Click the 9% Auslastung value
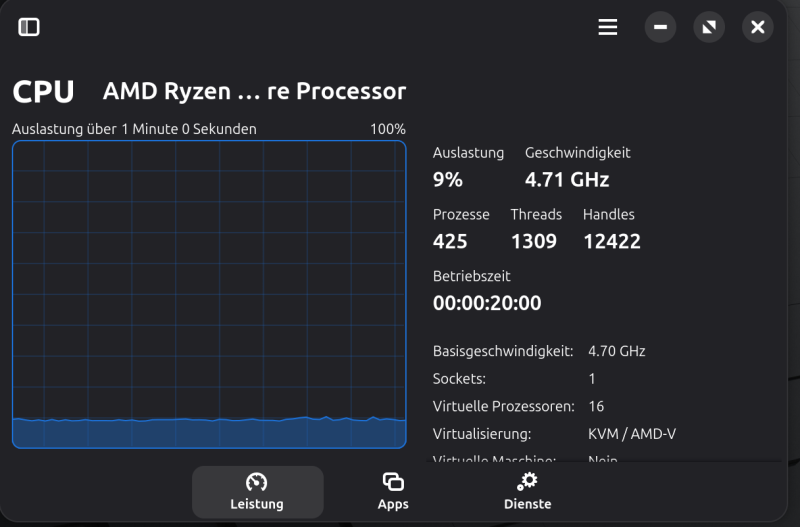Screen dimensions: 800x527 tap(447, 180)
